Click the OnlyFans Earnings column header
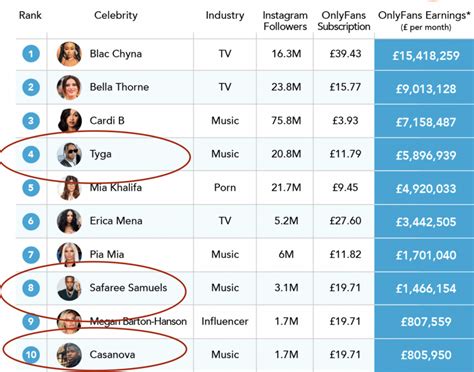 coord(424,20)
